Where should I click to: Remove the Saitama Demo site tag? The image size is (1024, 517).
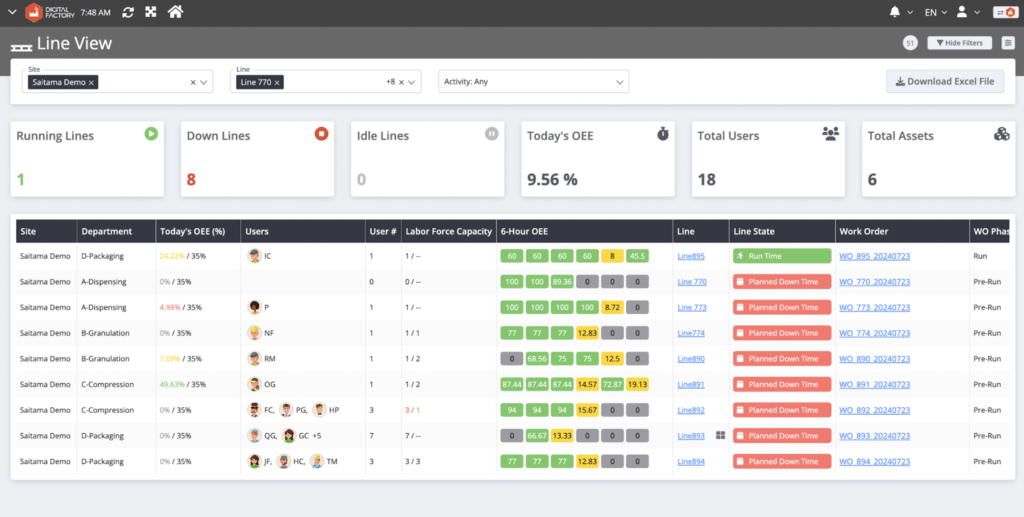pyautogui.click(x=92, y=82)
